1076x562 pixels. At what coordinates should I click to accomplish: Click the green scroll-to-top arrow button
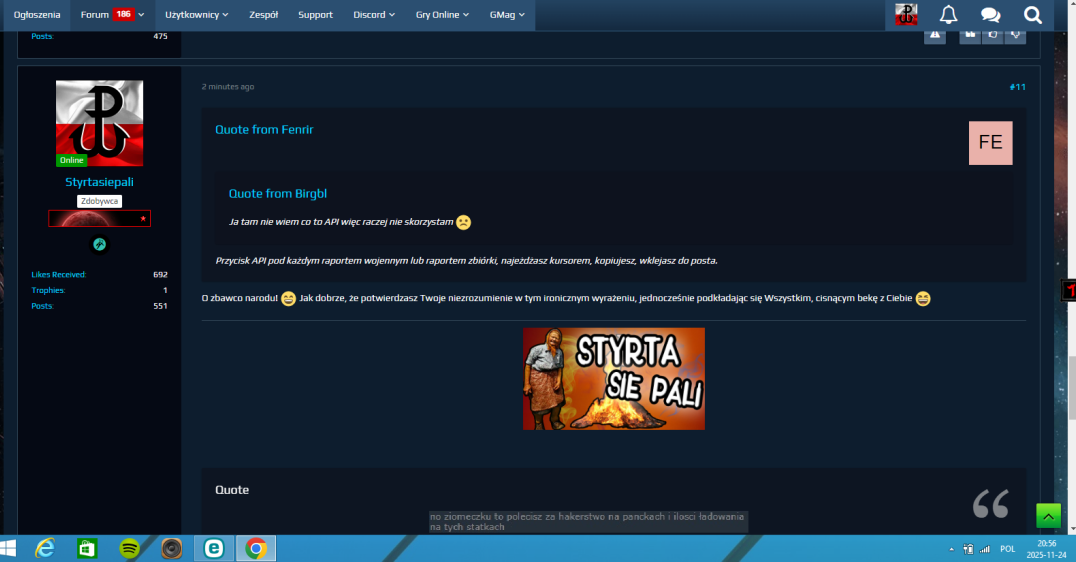point(1049,515)
